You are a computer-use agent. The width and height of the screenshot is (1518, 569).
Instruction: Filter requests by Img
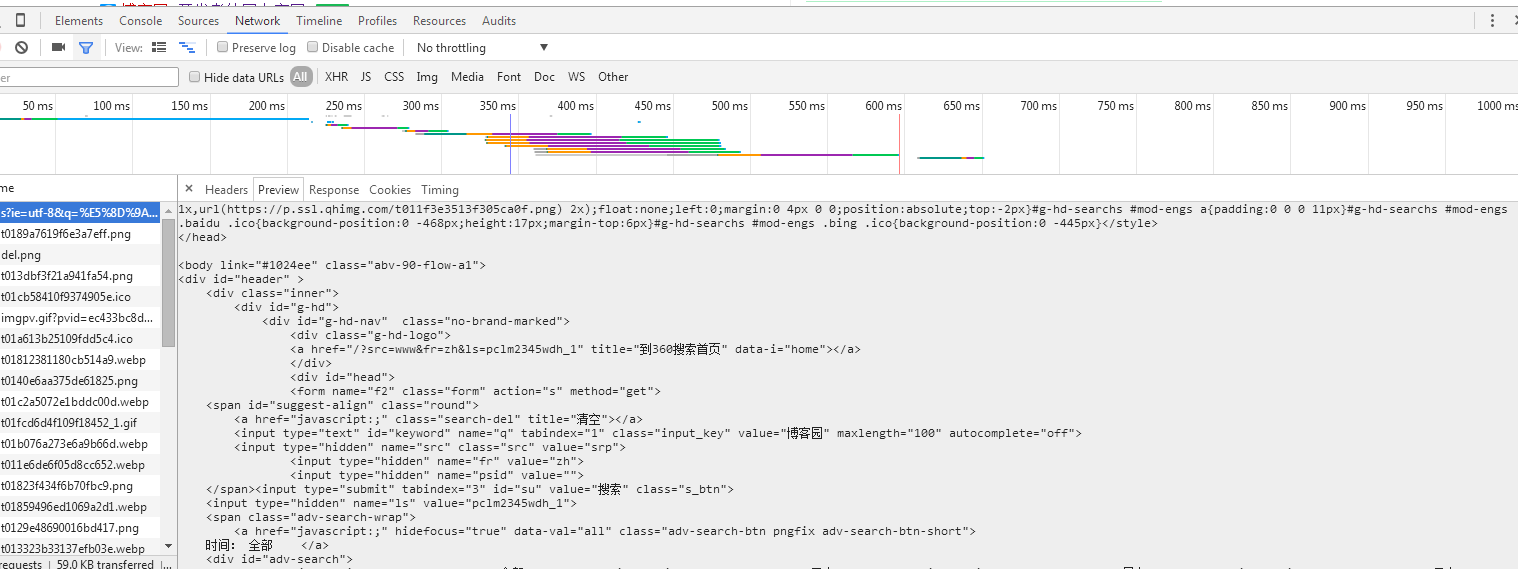[x=427, y=77]
